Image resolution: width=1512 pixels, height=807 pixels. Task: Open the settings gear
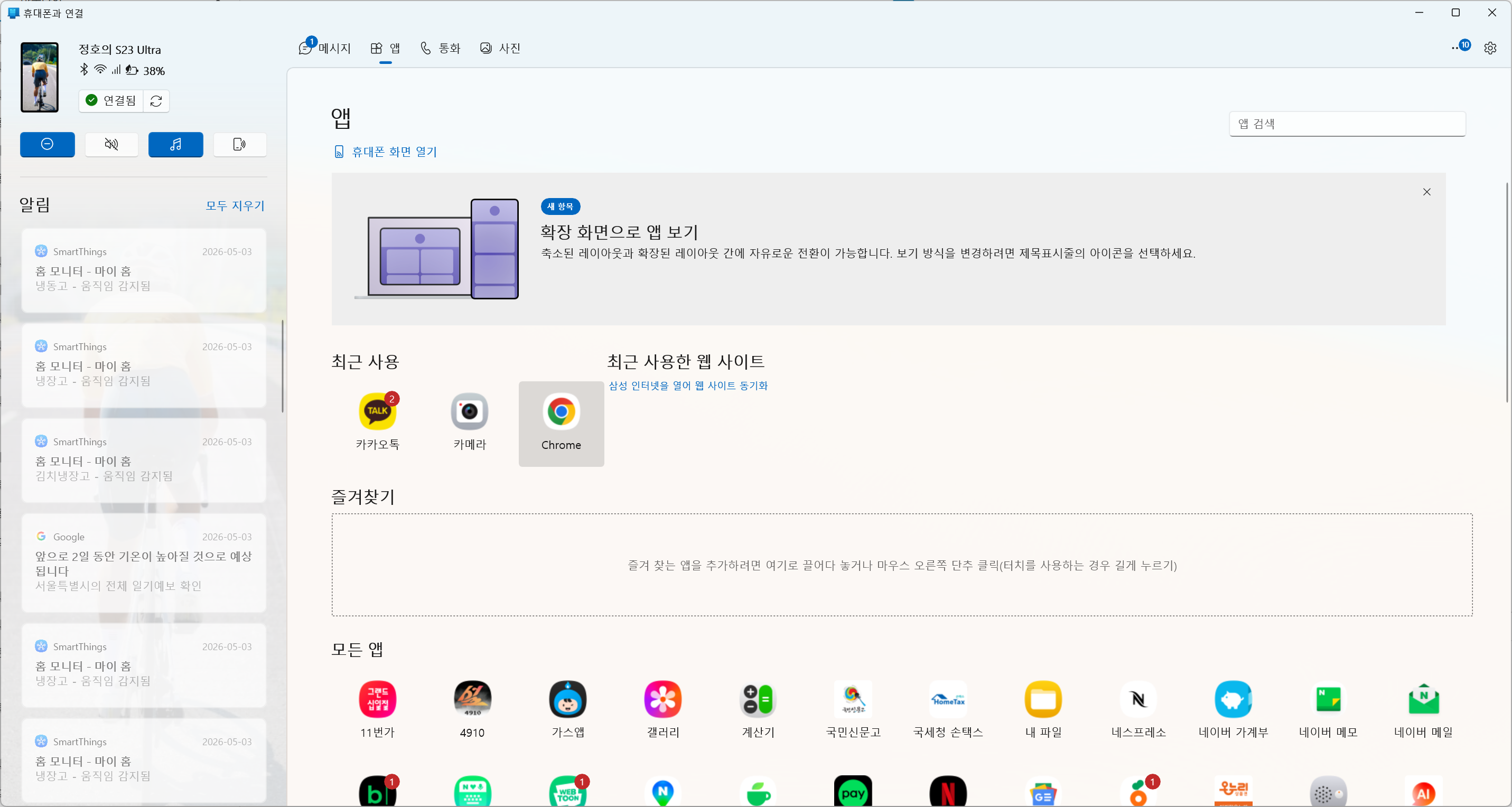click(x=1490, y=48)
